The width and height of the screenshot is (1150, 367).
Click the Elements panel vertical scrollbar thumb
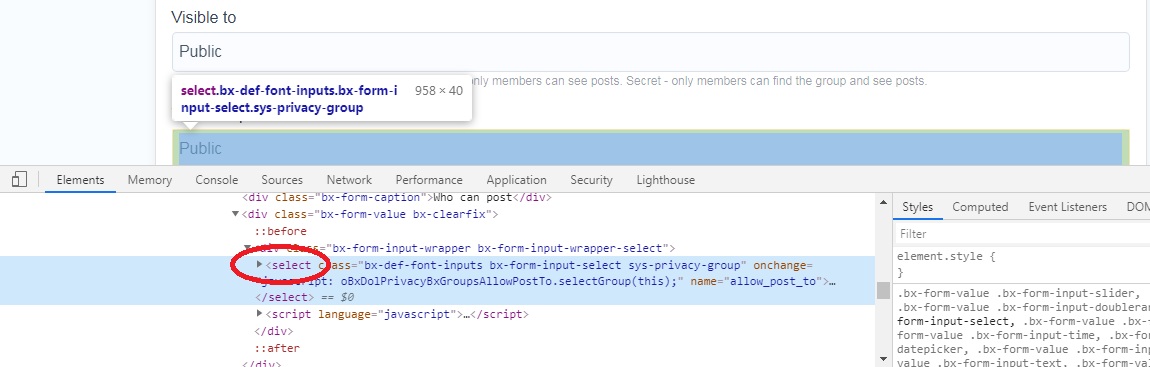[x=884, y=291]
